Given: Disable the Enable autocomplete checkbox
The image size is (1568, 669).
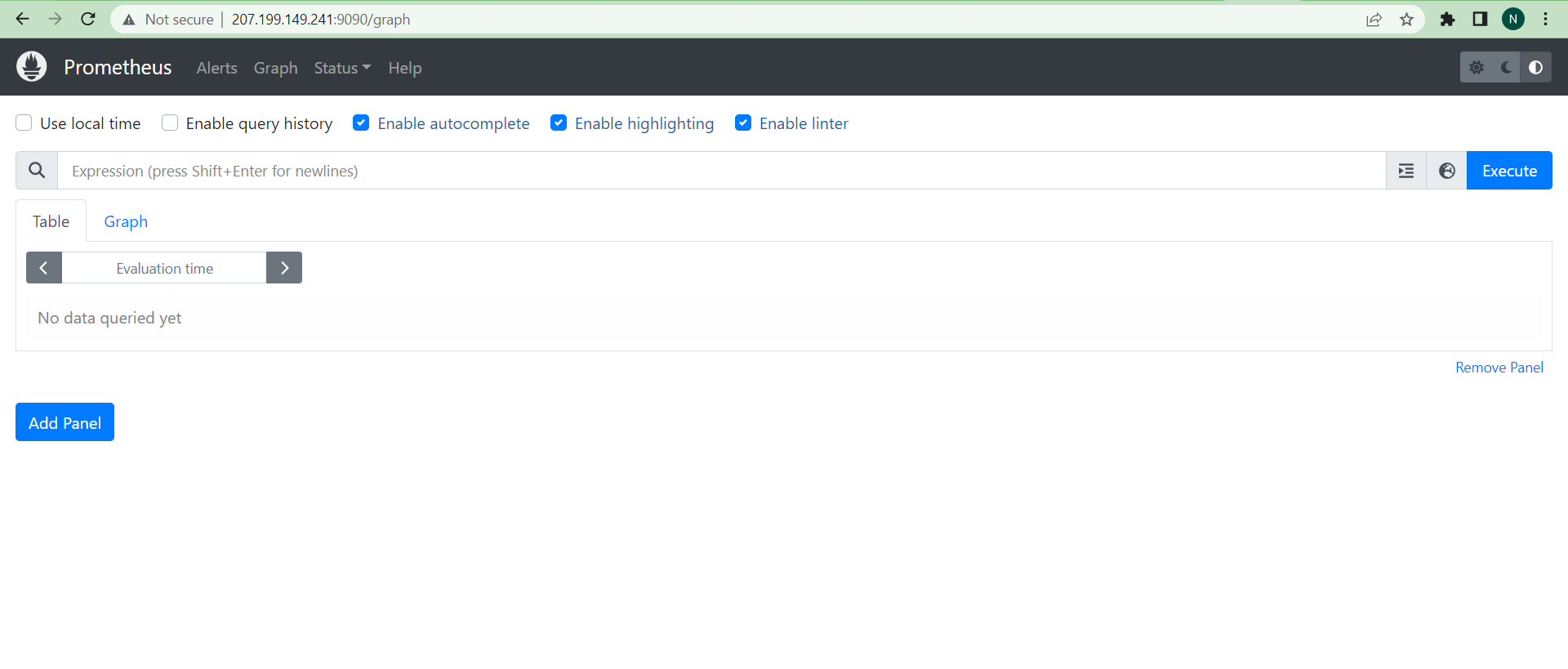Looking at the screenshot, I should pyautogui.click(x=361, y=123).
